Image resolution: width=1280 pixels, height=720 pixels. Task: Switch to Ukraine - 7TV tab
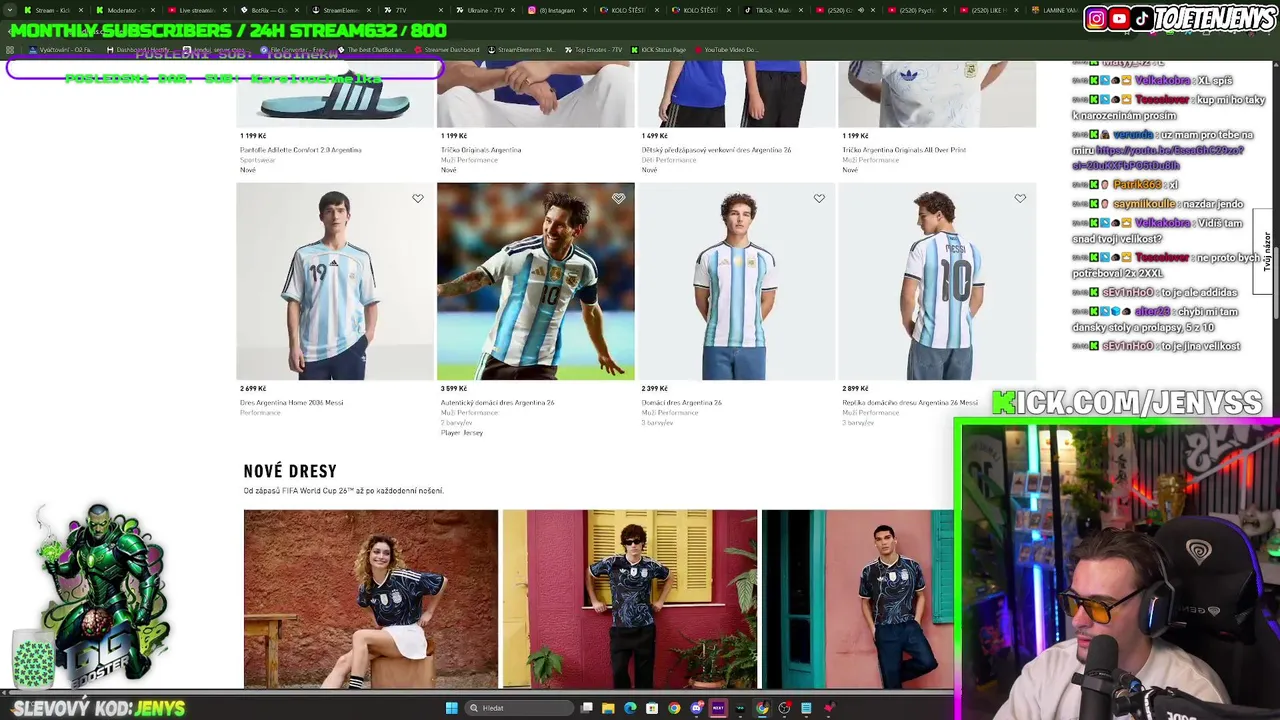pos(484,10)
